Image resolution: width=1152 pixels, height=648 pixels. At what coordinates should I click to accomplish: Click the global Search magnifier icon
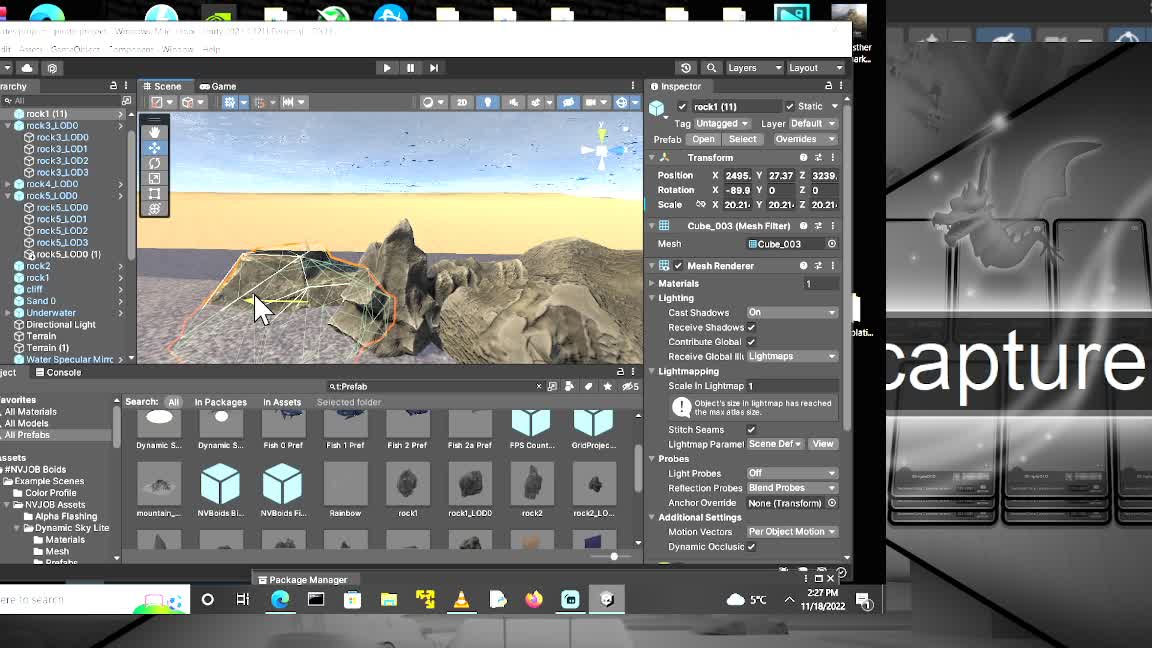click(x=711, y=68)
